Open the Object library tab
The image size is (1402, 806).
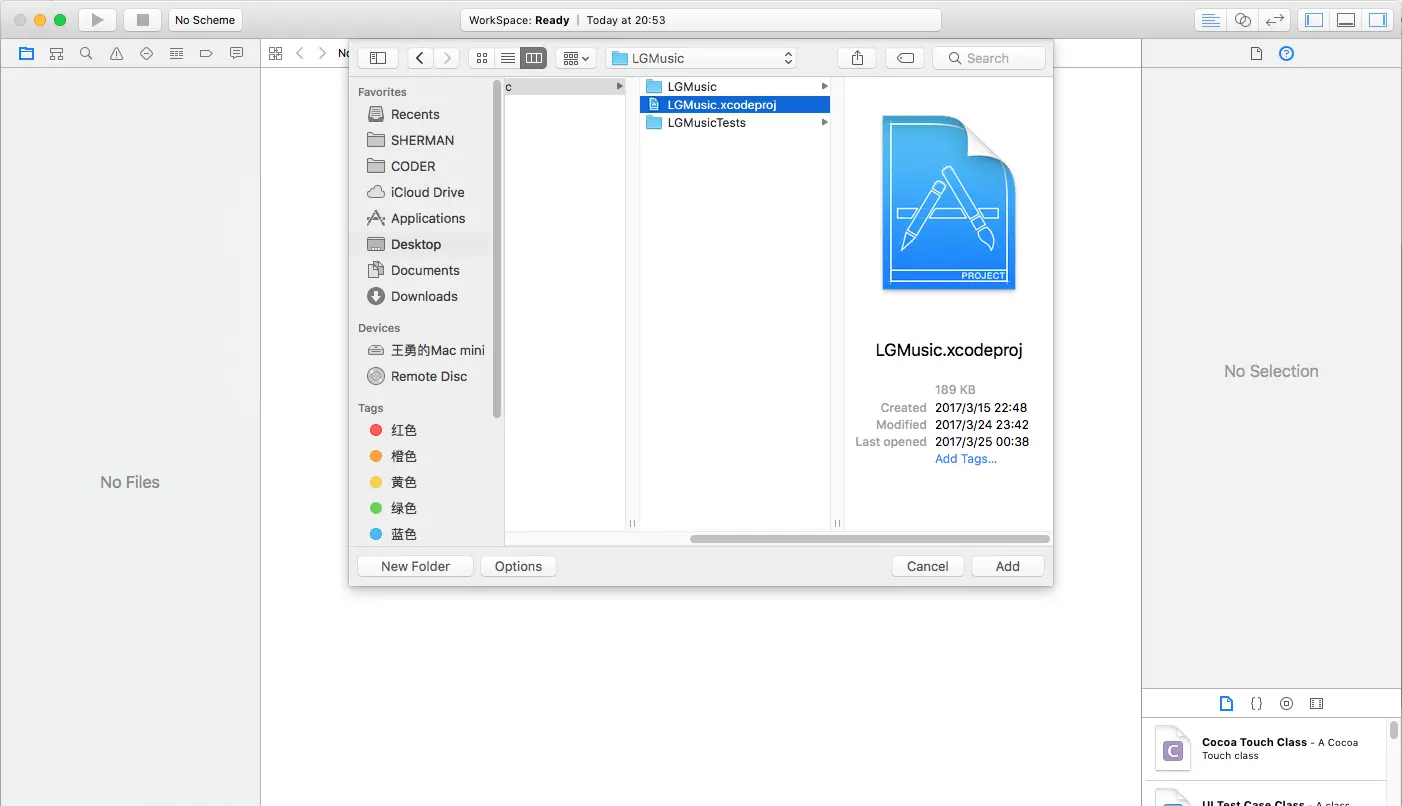(x=1287, y=704)
